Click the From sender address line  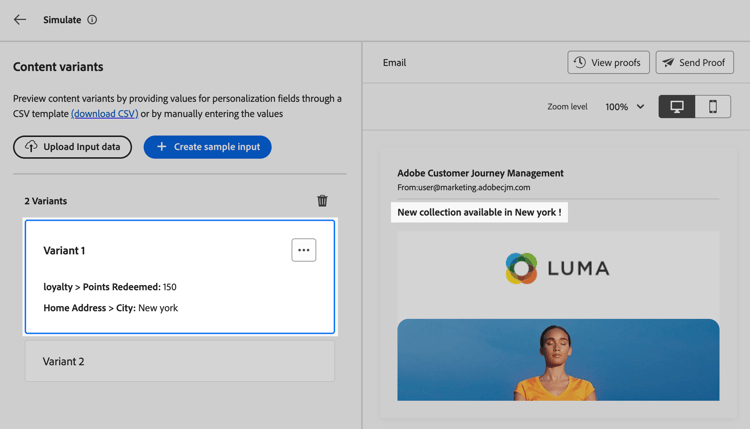[464, 187]
